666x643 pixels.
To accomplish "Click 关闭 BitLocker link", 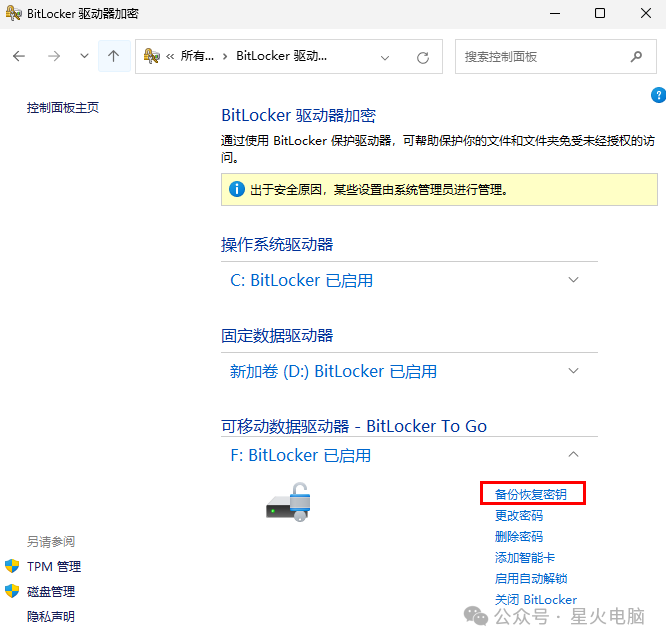I will point(536,599).
